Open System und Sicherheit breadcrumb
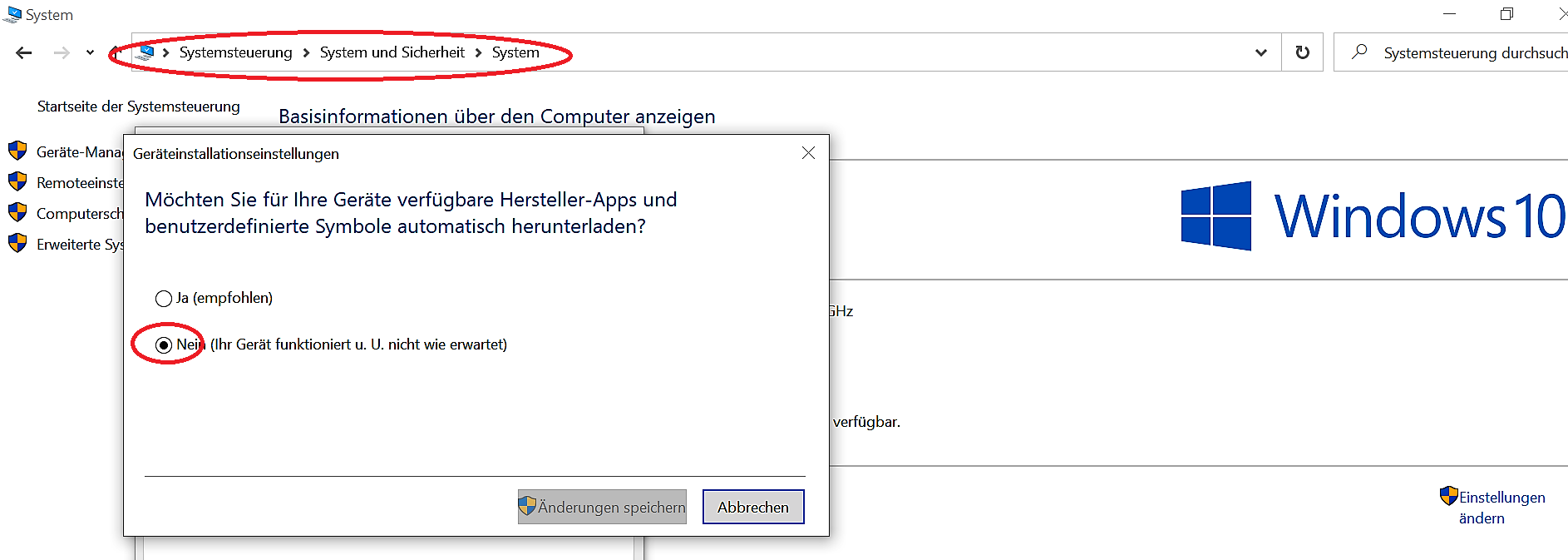The width and height of the screenshot is (1568, 560). 392,52
